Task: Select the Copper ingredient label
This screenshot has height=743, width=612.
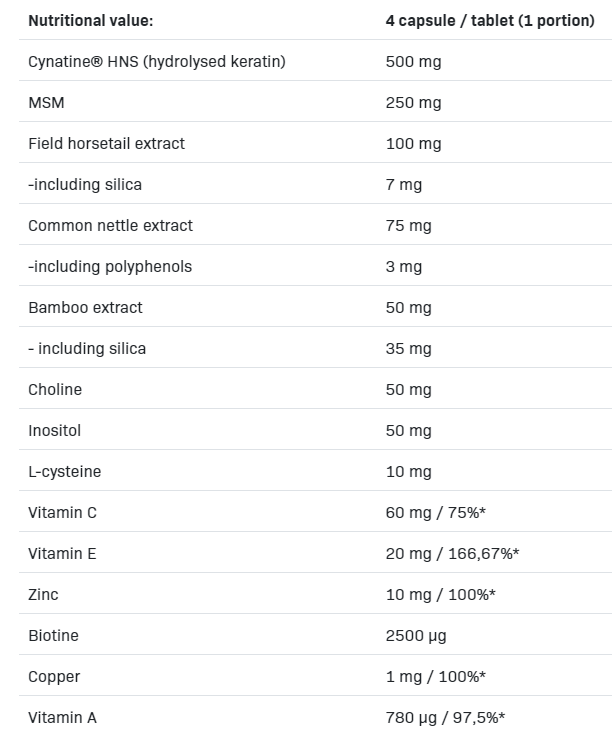Action: pos(54,677)
